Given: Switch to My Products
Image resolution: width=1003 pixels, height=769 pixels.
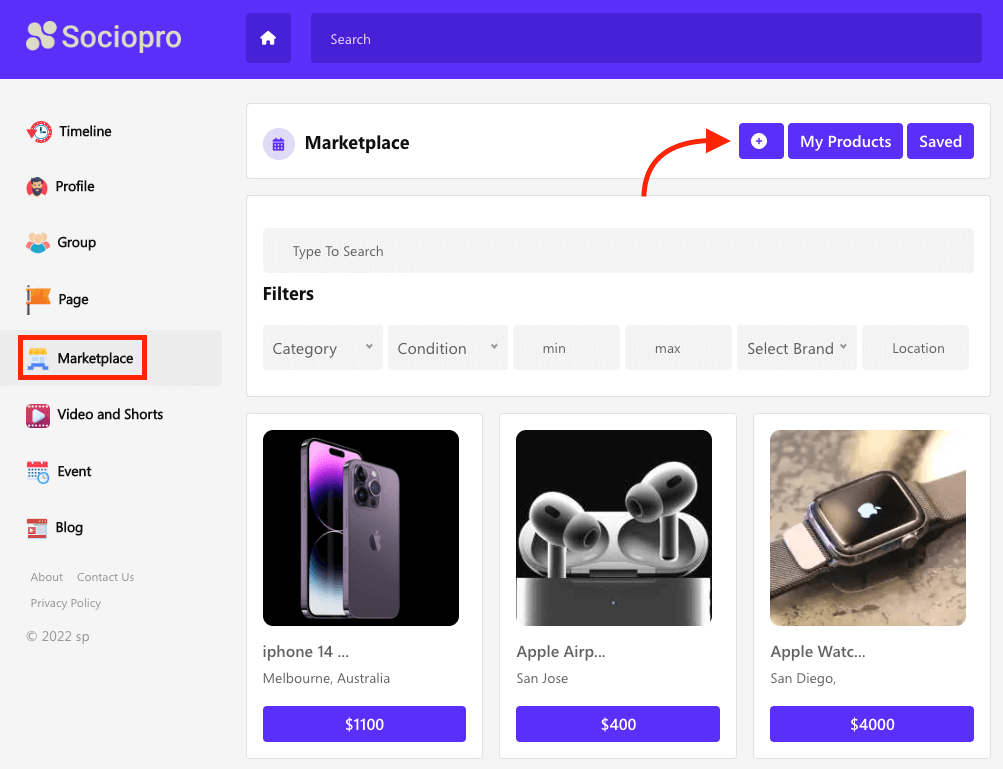Looking at the screenshot, I should (844, 141).
